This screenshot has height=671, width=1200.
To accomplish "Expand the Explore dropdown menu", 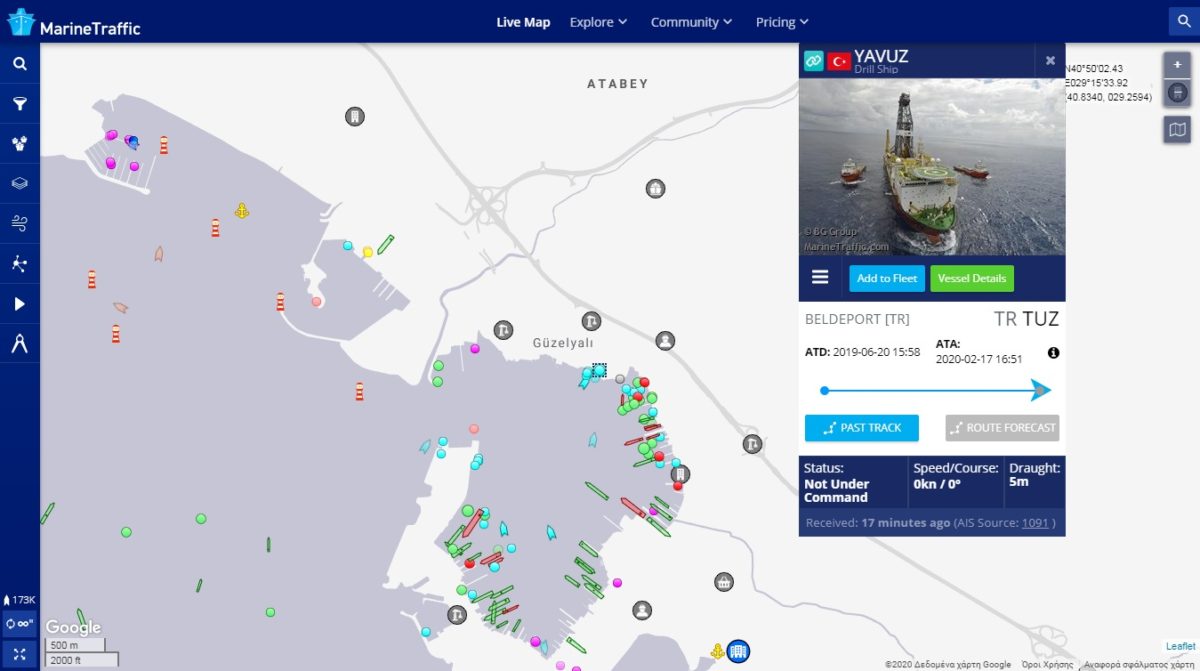I will (598, 22).
